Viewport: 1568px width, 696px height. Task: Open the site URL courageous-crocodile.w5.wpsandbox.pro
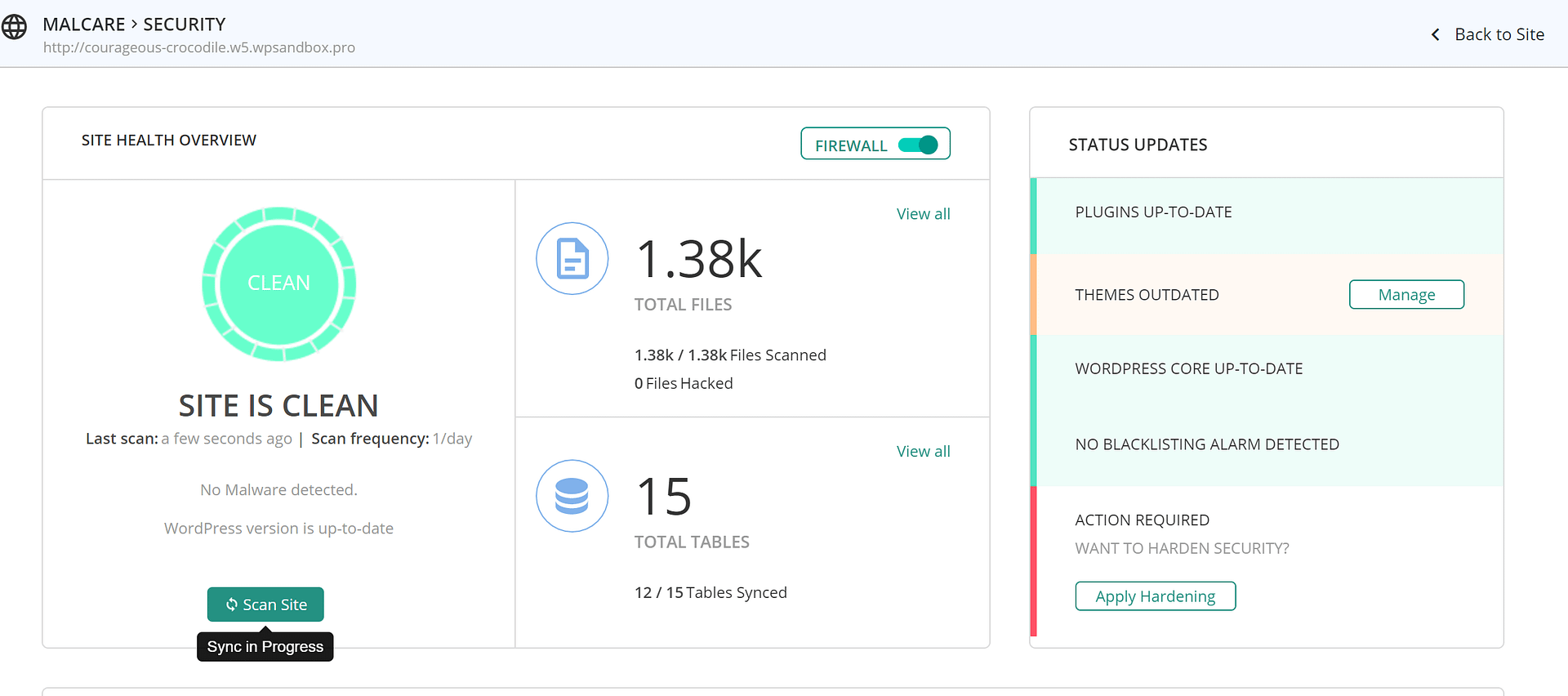click(x=199, y=47)
